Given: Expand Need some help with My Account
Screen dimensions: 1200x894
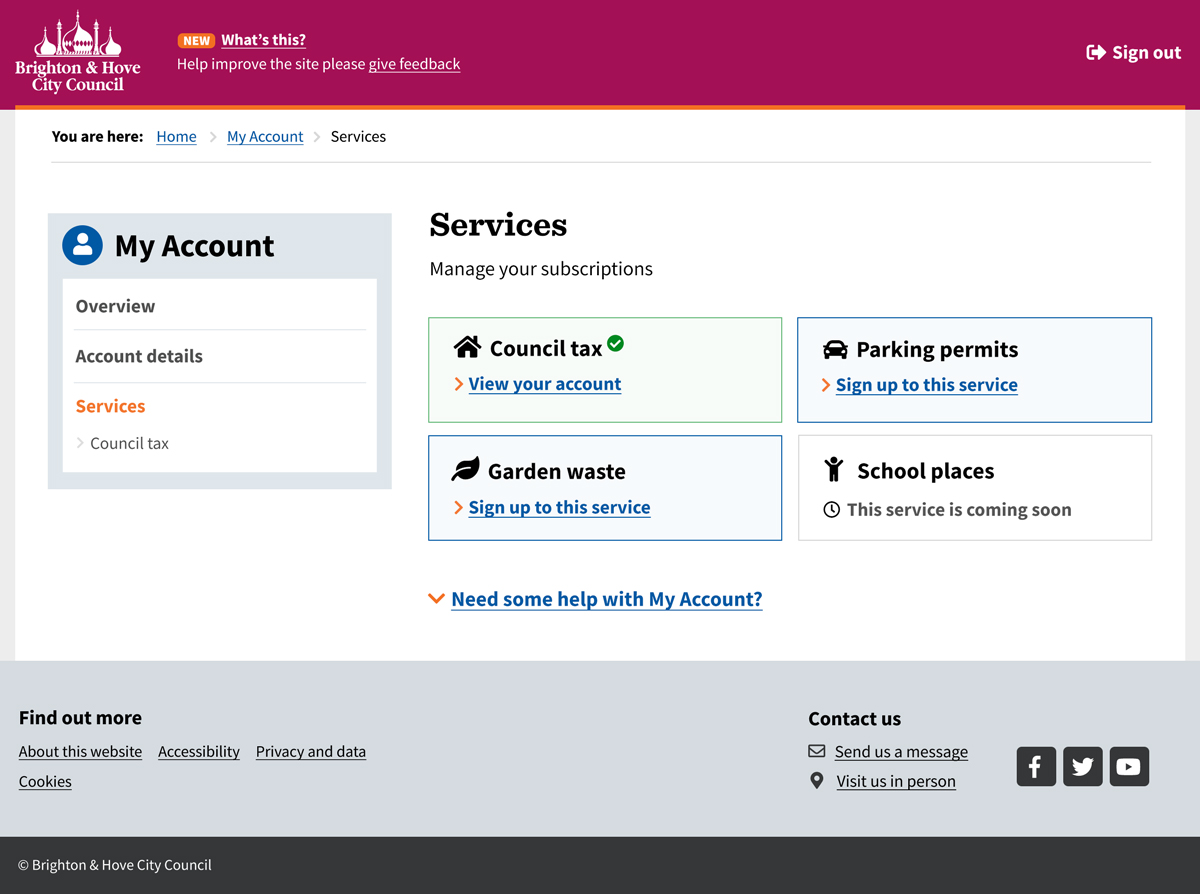Looking at the screenshot, I should pos(606,599).
